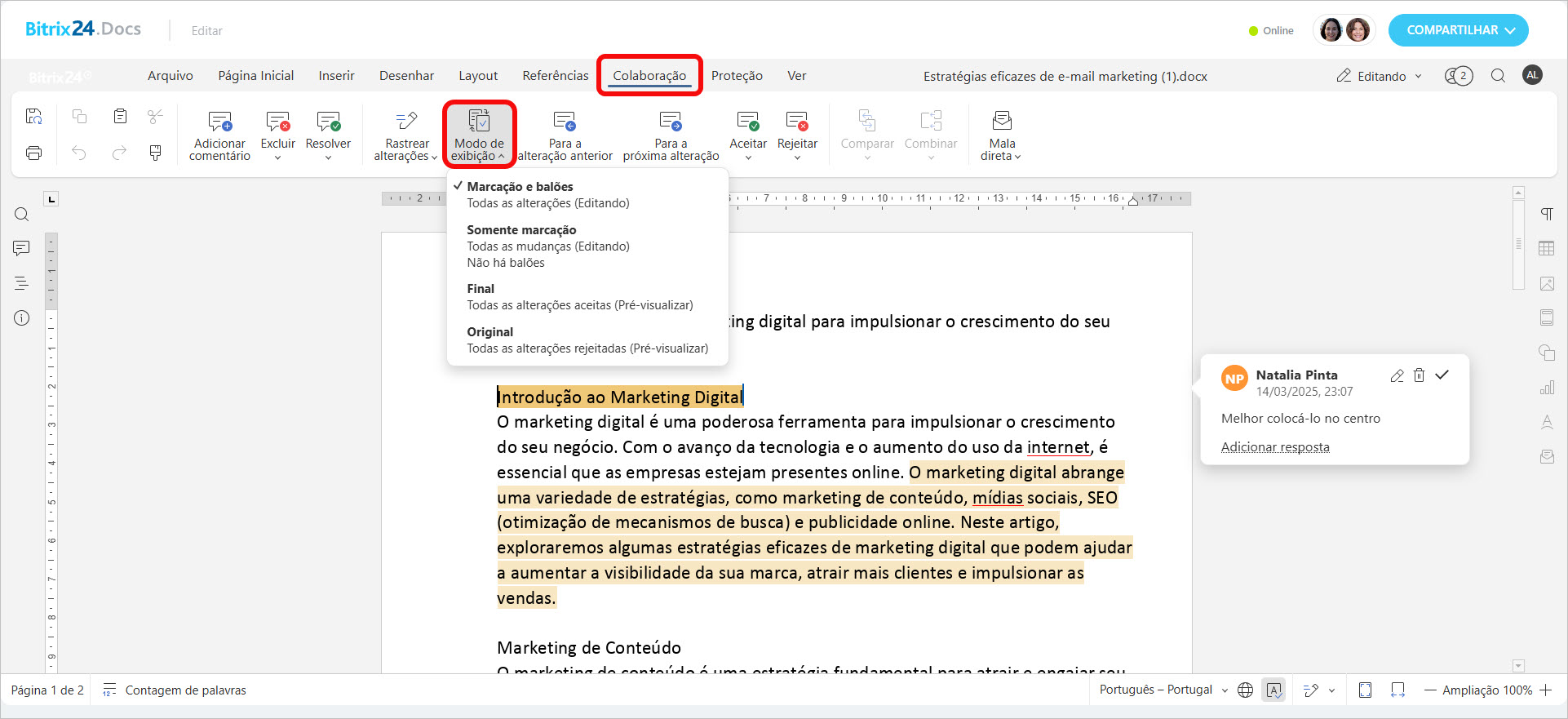Viewport: 1568px width, 719px height.
Task: Click the COMPARTILHAR button
Action: pos(1458,30)
